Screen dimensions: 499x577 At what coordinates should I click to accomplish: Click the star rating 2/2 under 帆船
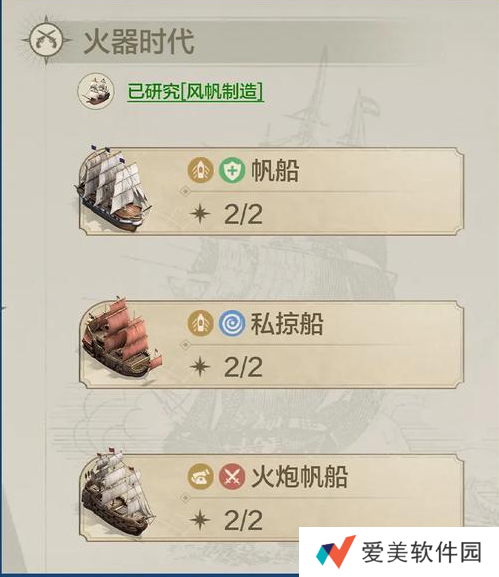coord(226,214)
